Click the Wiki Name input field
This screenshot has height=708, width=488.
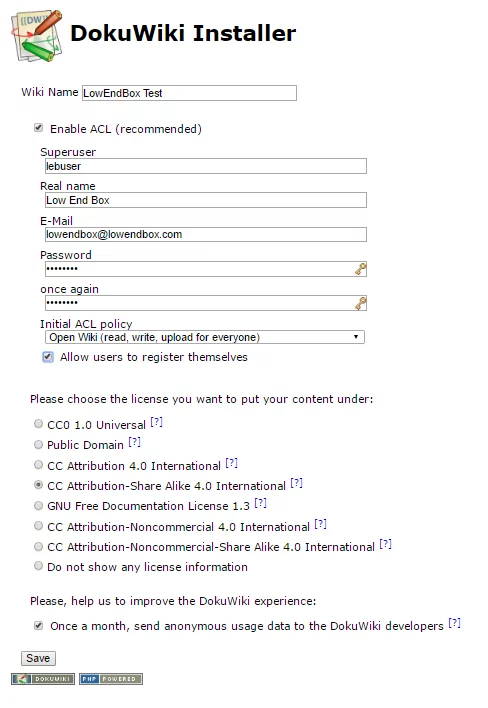189,93
